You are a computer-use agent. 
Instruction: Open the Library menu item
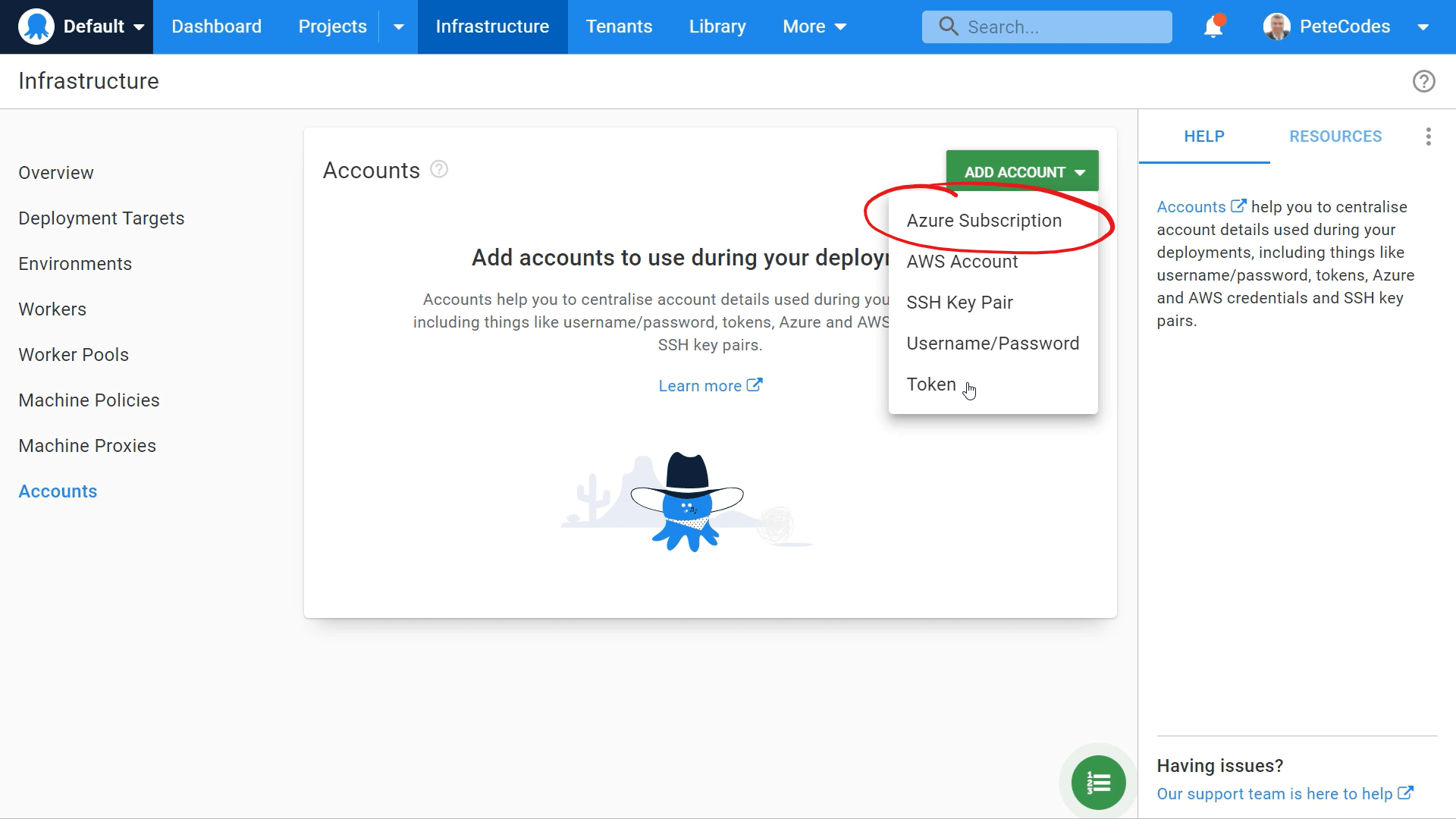(x=717, y=27)
